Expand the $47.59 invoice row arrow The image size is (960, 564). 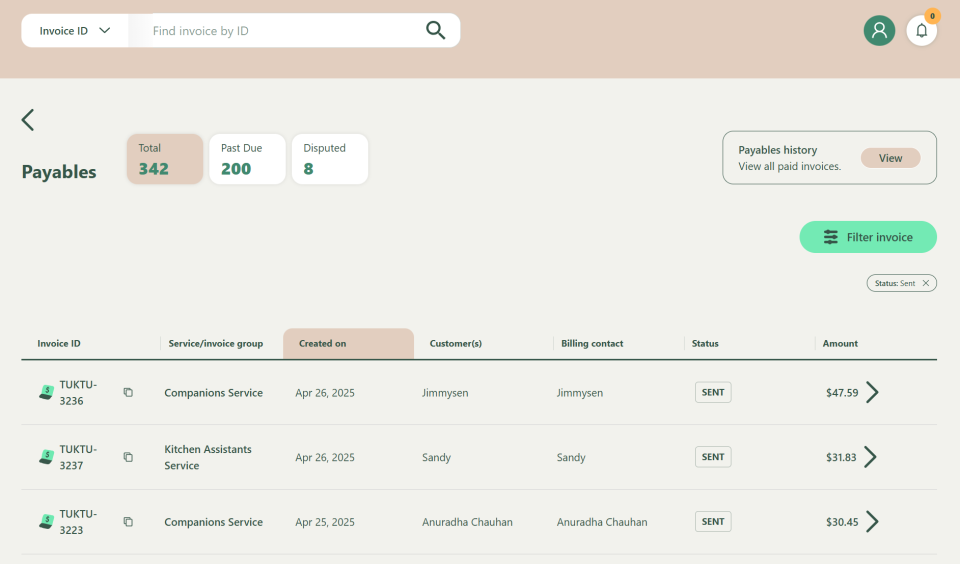tap(872, 392)
